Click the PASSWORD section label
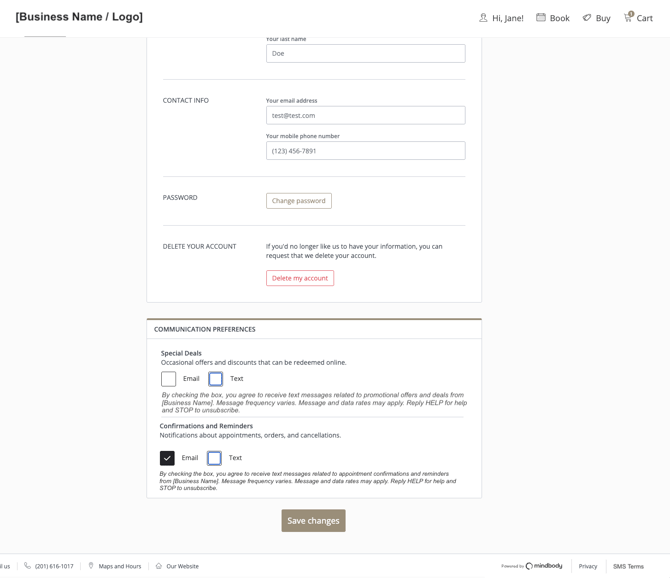Image resolution: width=670 pixels, height=578 pixels. point(180,197)
